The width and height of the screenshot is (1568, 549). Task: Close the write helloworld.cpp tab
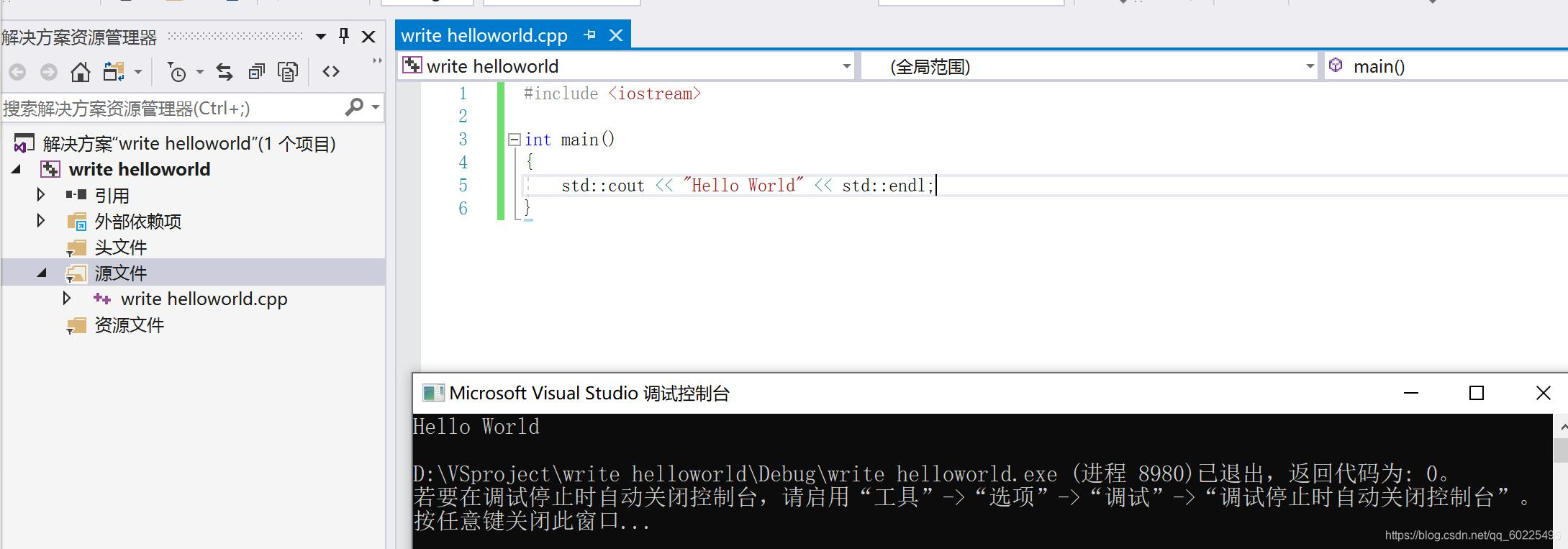tap(616, 35)
